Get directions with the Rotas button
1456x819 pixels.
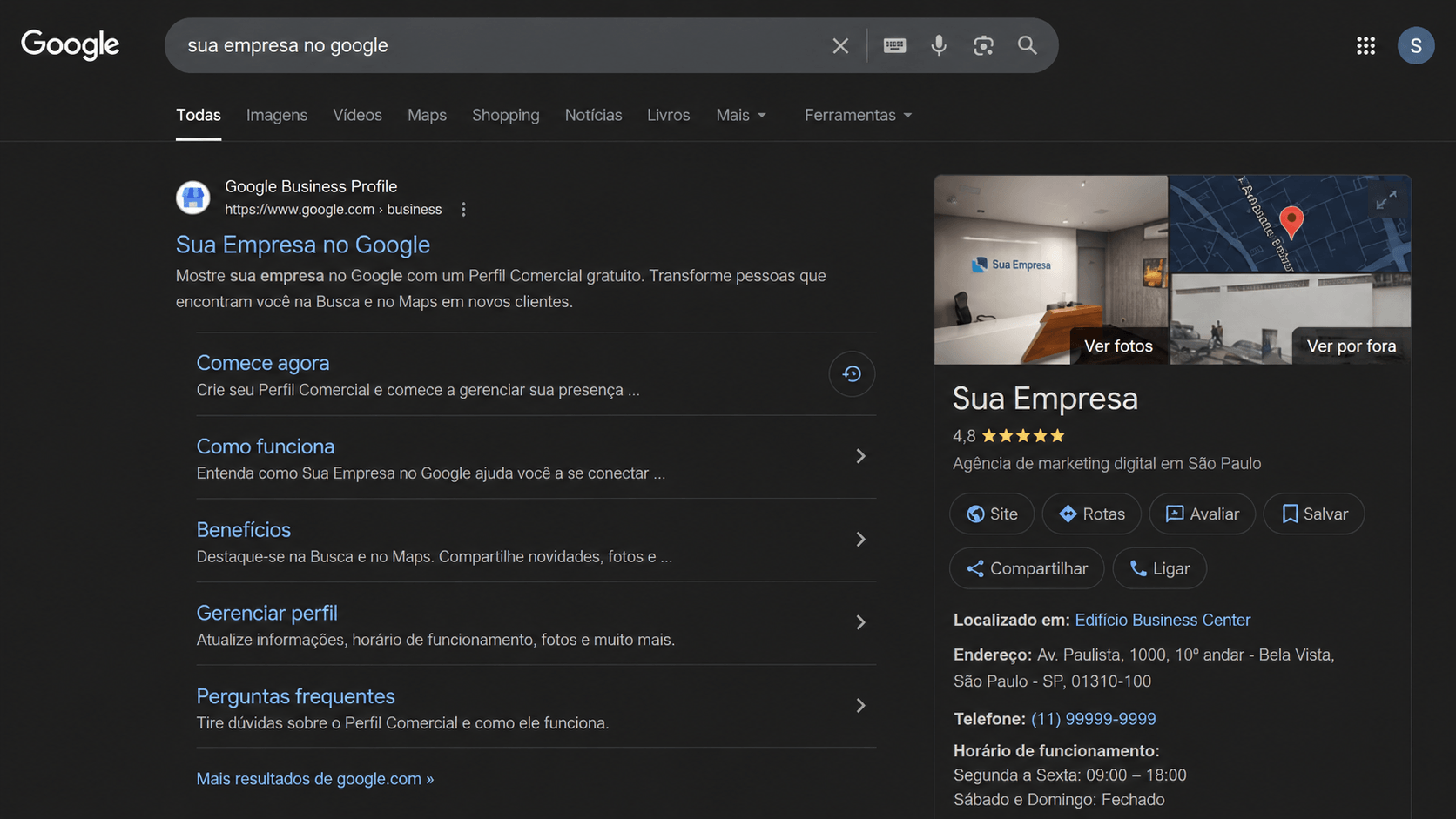pos(1091,514)
